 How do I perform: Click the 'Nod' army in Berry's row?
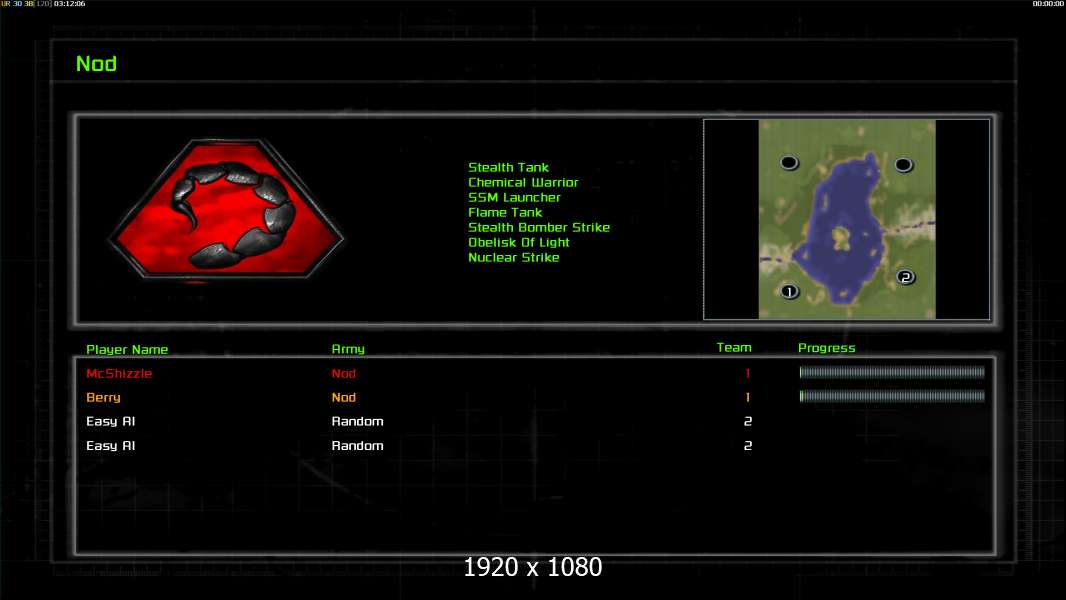343,398
